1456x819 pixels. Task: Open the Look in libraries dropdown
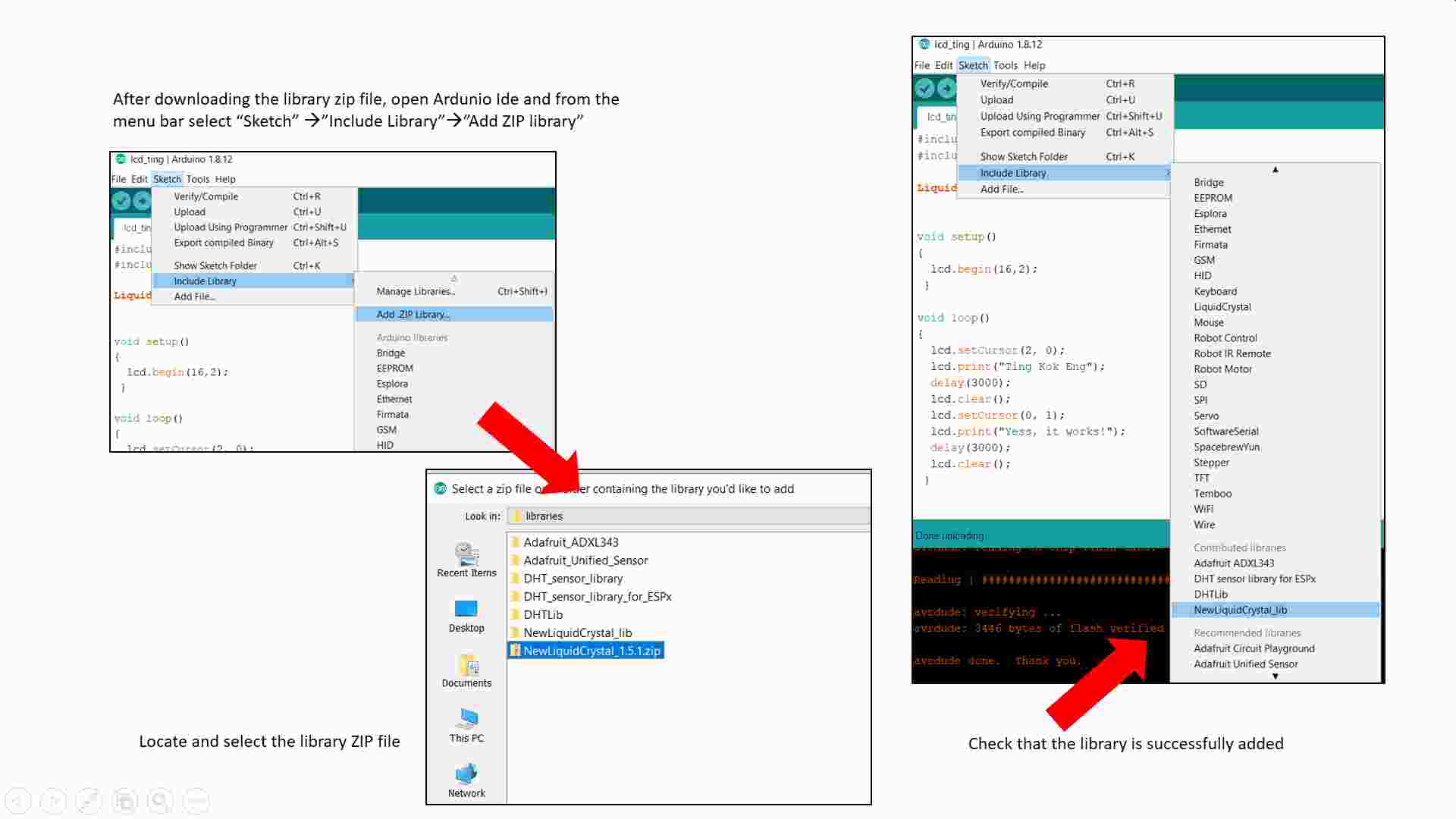[688, 516]
